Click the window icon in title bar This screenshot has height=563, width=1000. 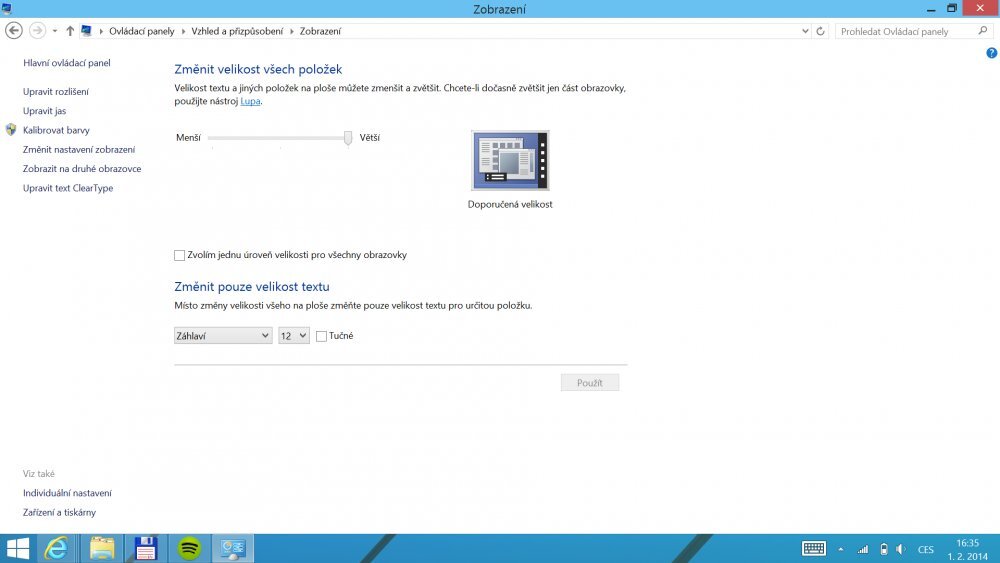[6, 9]
